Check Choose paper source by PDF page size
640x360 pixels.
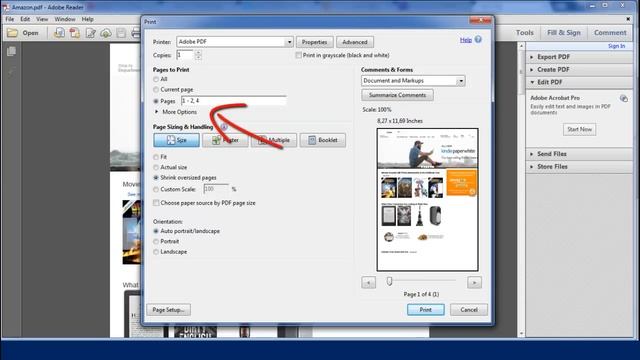tap(156, 203)
